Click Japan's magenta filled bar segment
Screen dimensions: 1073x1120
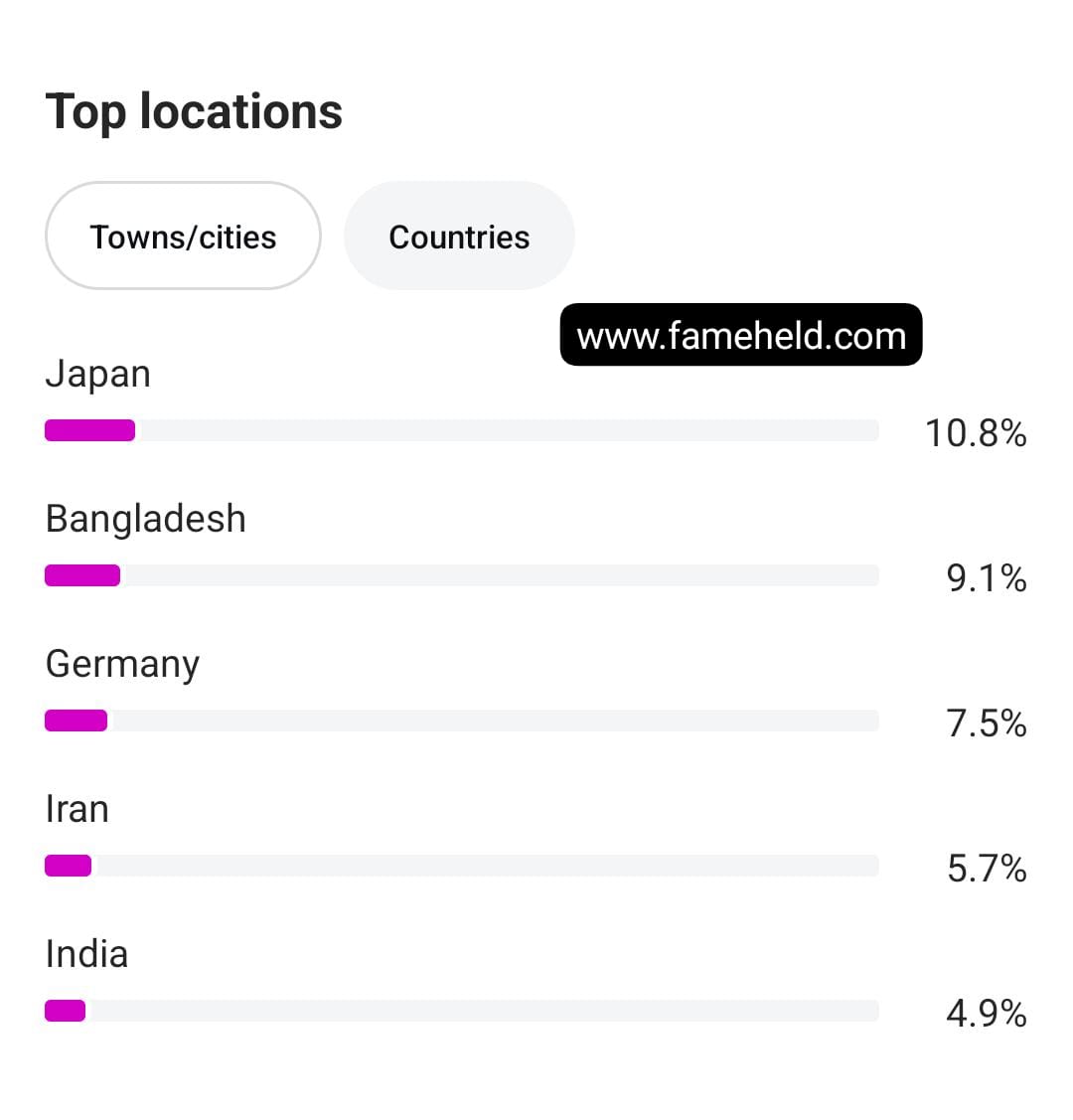[89, 430]
